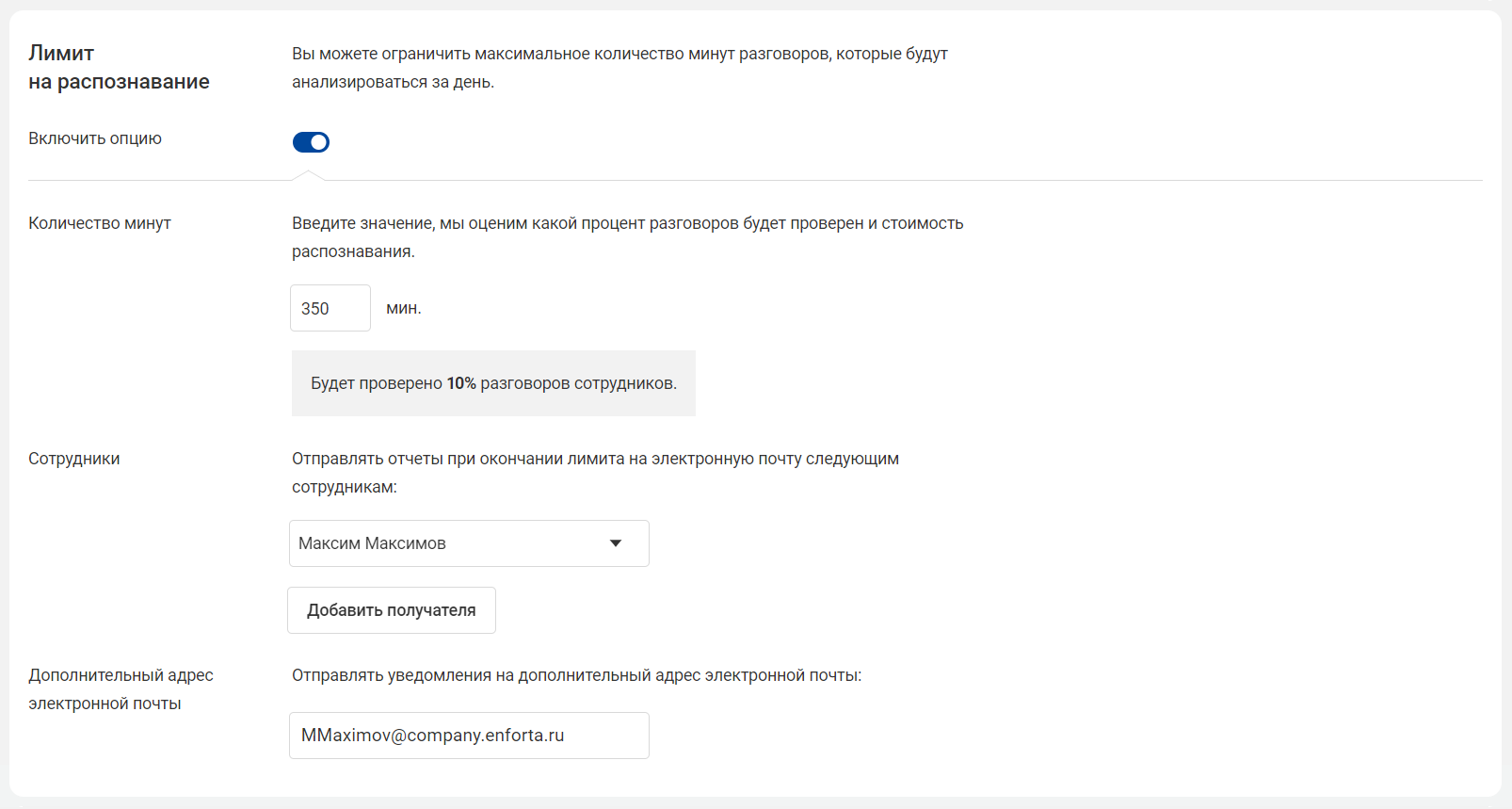Click the Отправлять отчеты при окончании лимита text
Screen dimensions: 1512x809
[x=595, y=473]
